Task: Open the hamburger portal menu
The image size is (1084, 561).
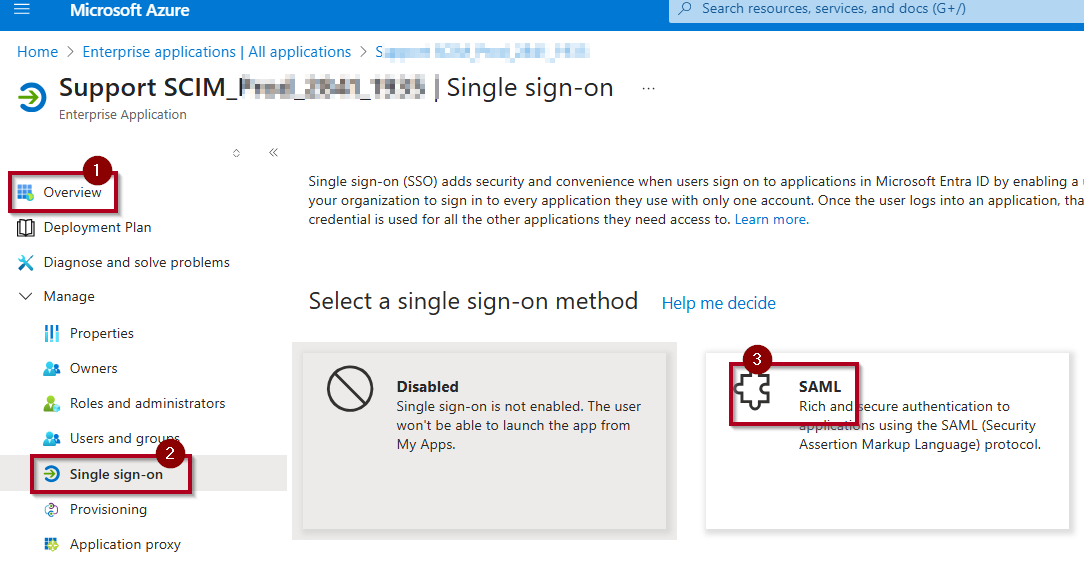Action: click(21, 9)
